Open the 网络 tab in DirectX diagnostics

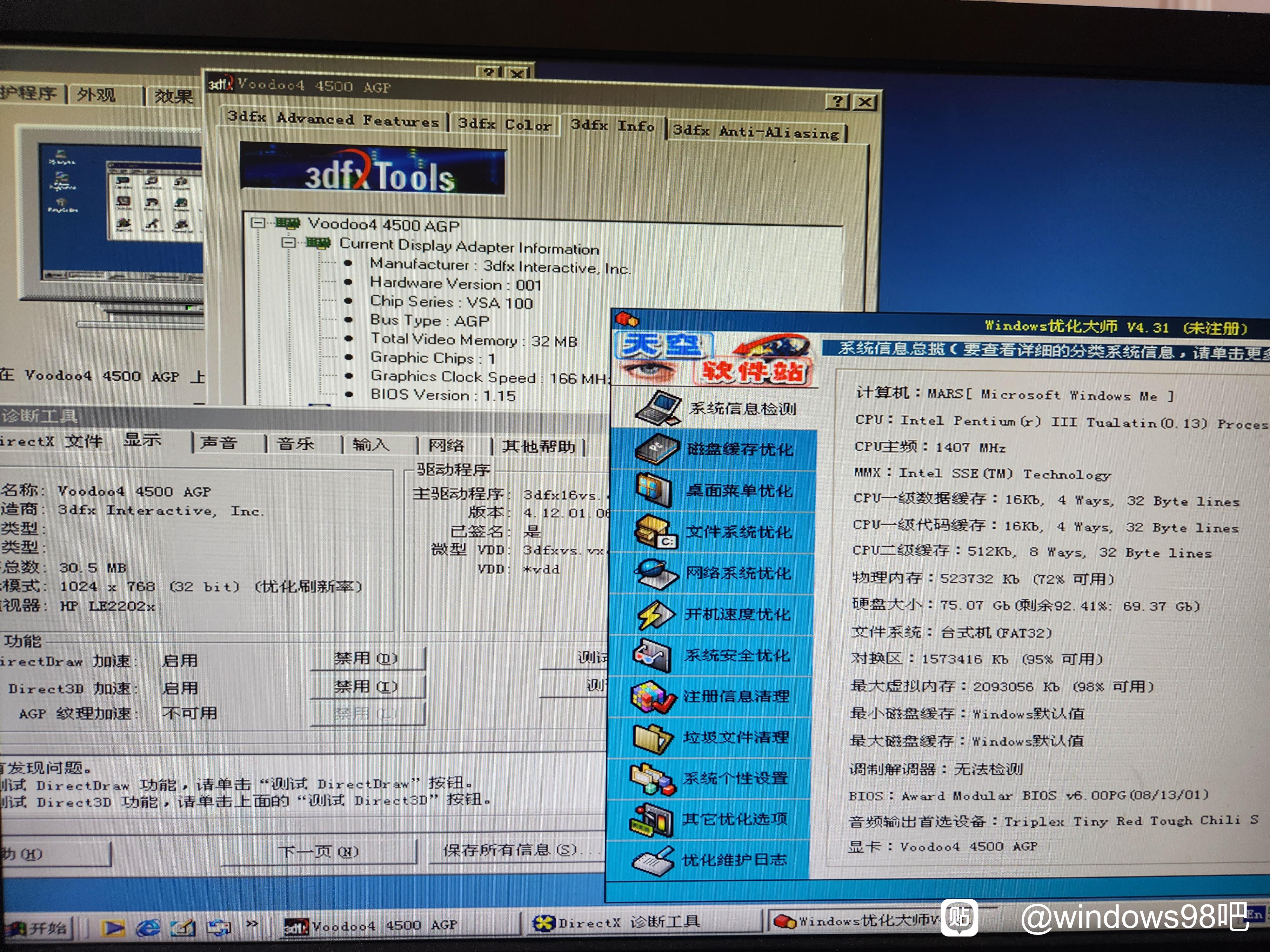tap(446, 445)
